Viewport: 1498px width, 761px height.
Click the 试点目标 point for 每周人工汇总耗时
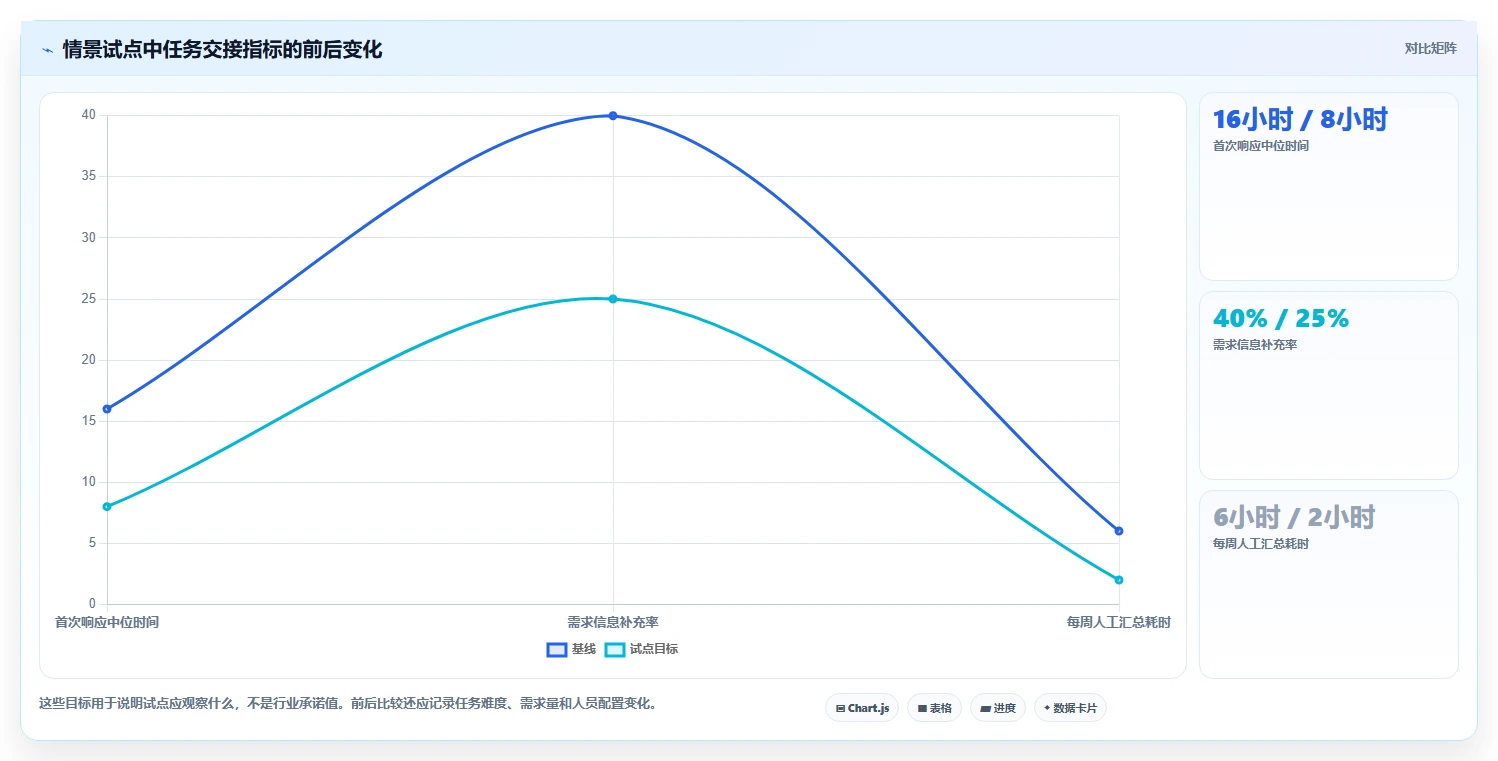1119,580
